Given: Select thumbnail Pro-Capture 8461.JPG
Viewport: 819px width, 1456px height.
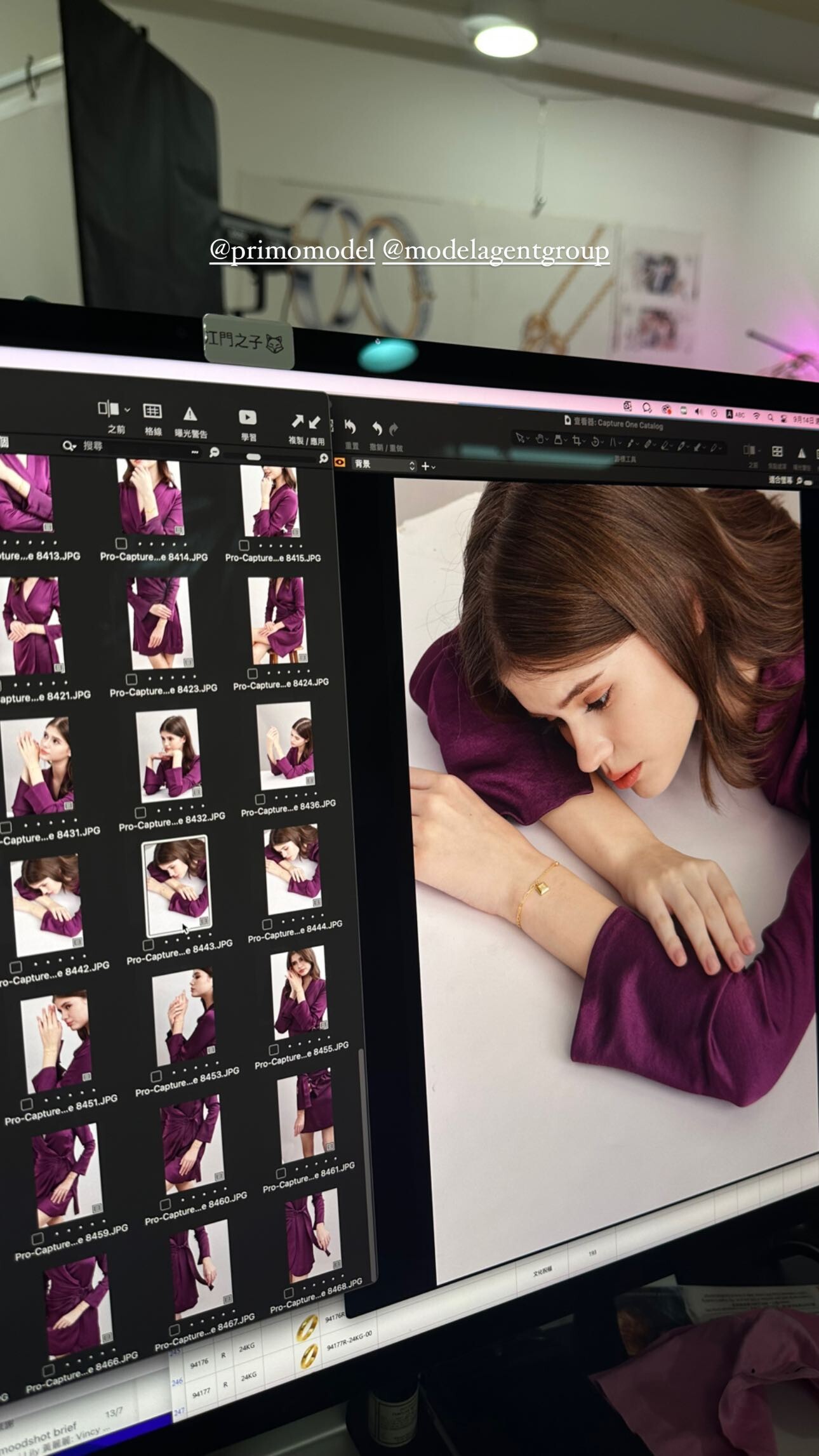Looking at the screenshot, I should [x=307, y=1114].
